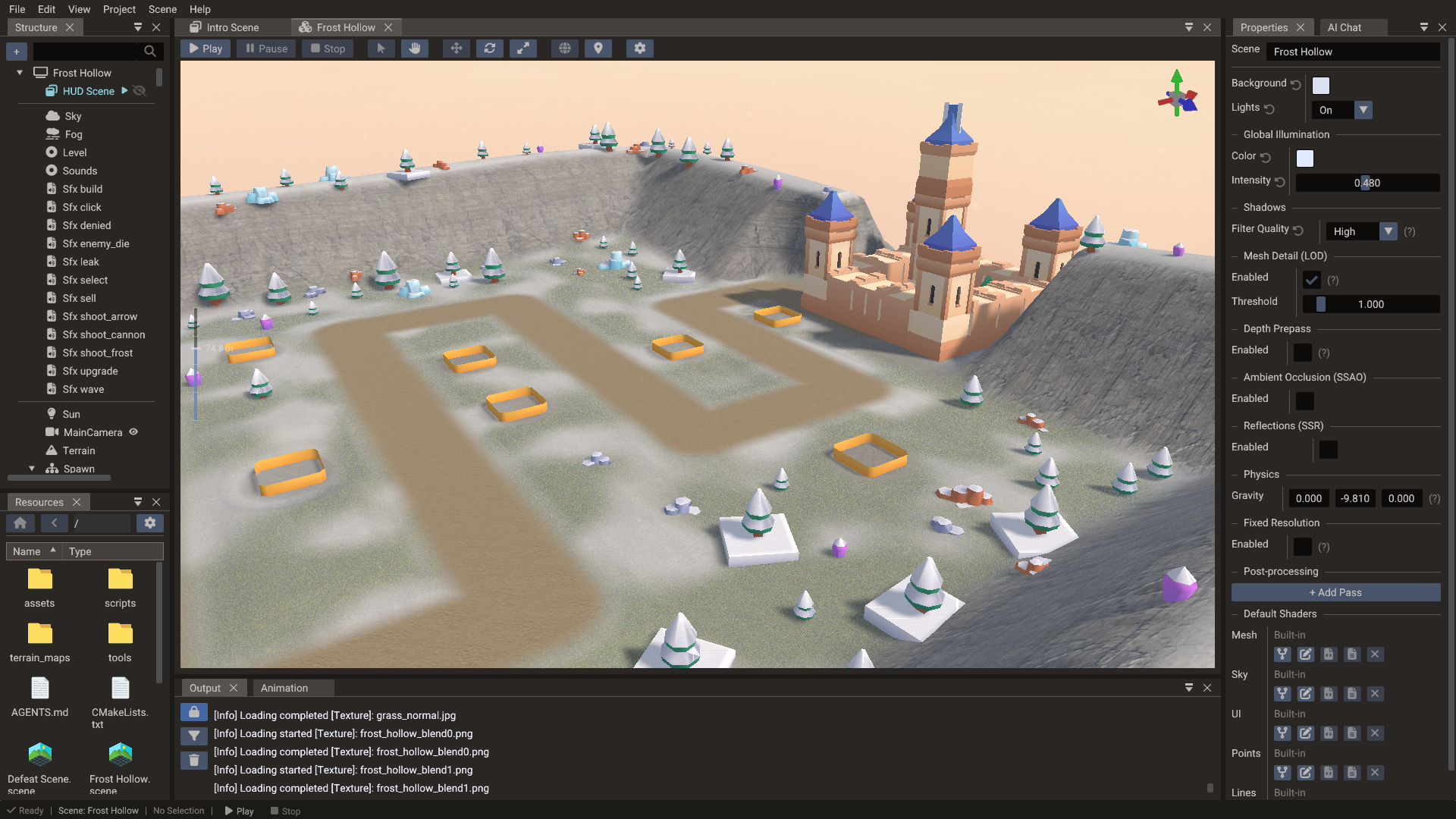This screenshot has height=819, width=1456.
Task: Enable Fixed Resolution checkbox
Action: tap(1303, 547)
